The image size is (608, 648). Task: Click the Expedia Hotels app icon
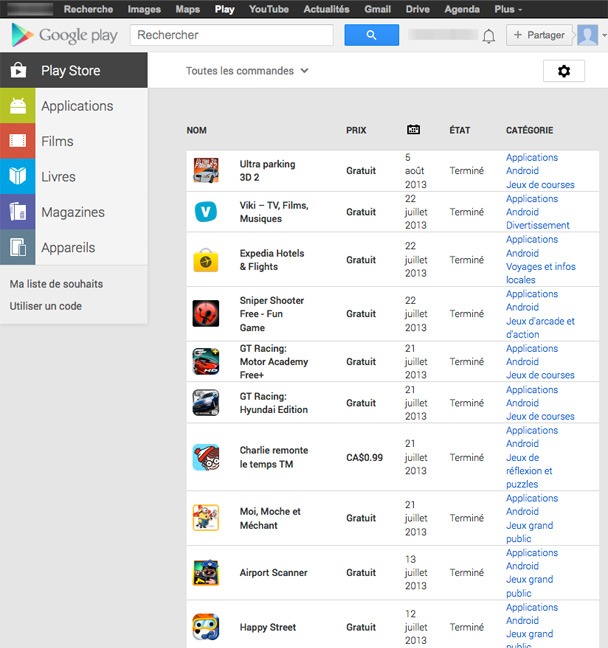[206, 260]
